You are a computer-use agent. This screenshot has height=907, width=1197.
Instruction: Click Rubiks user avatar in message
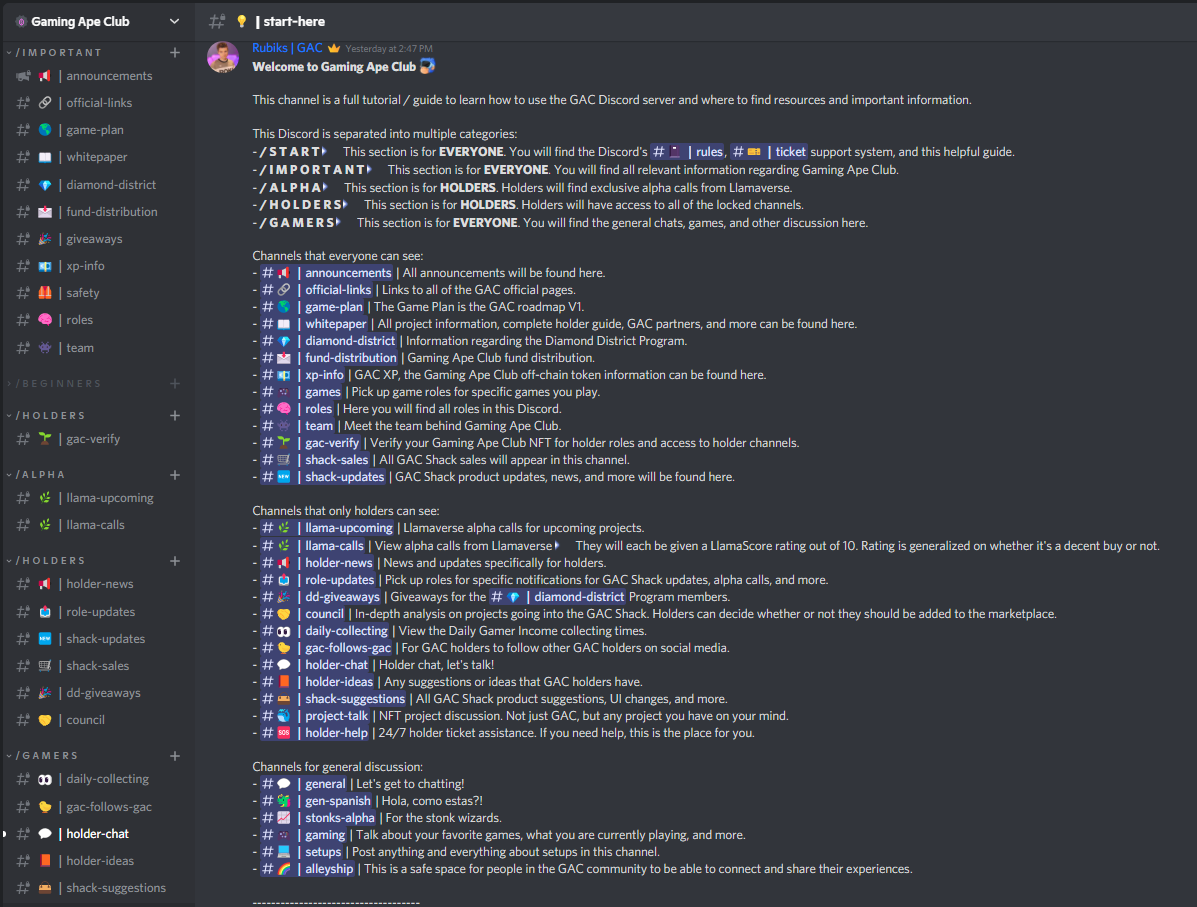223,57
